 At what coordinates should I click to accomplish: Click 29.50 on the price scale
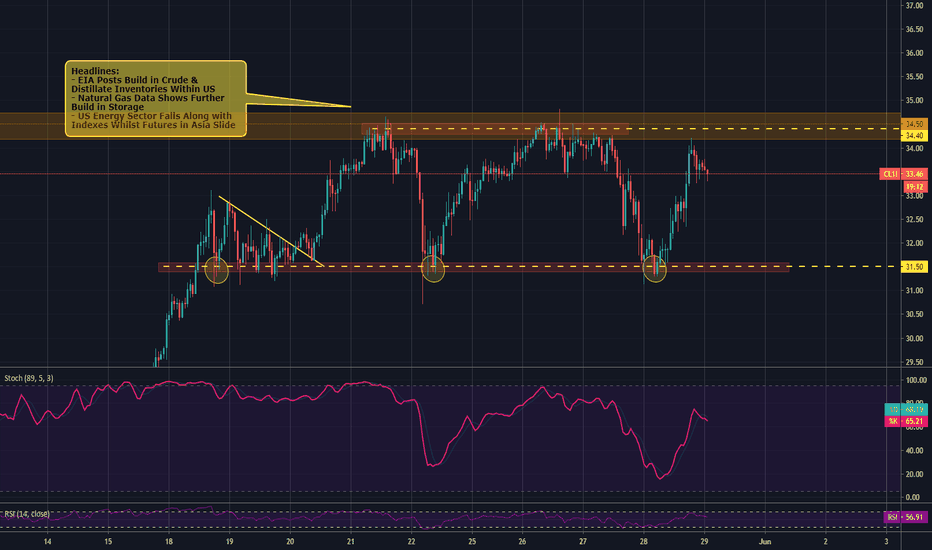point(914,362)
